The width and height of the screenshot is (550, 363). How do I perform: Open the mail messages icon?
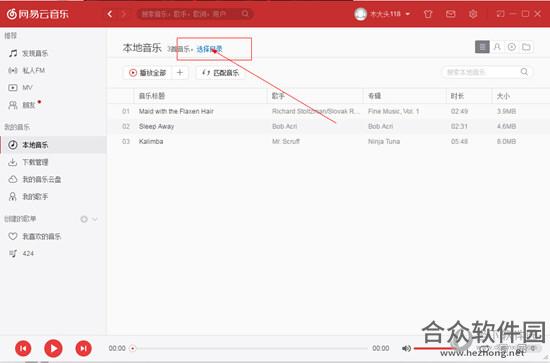450,14
